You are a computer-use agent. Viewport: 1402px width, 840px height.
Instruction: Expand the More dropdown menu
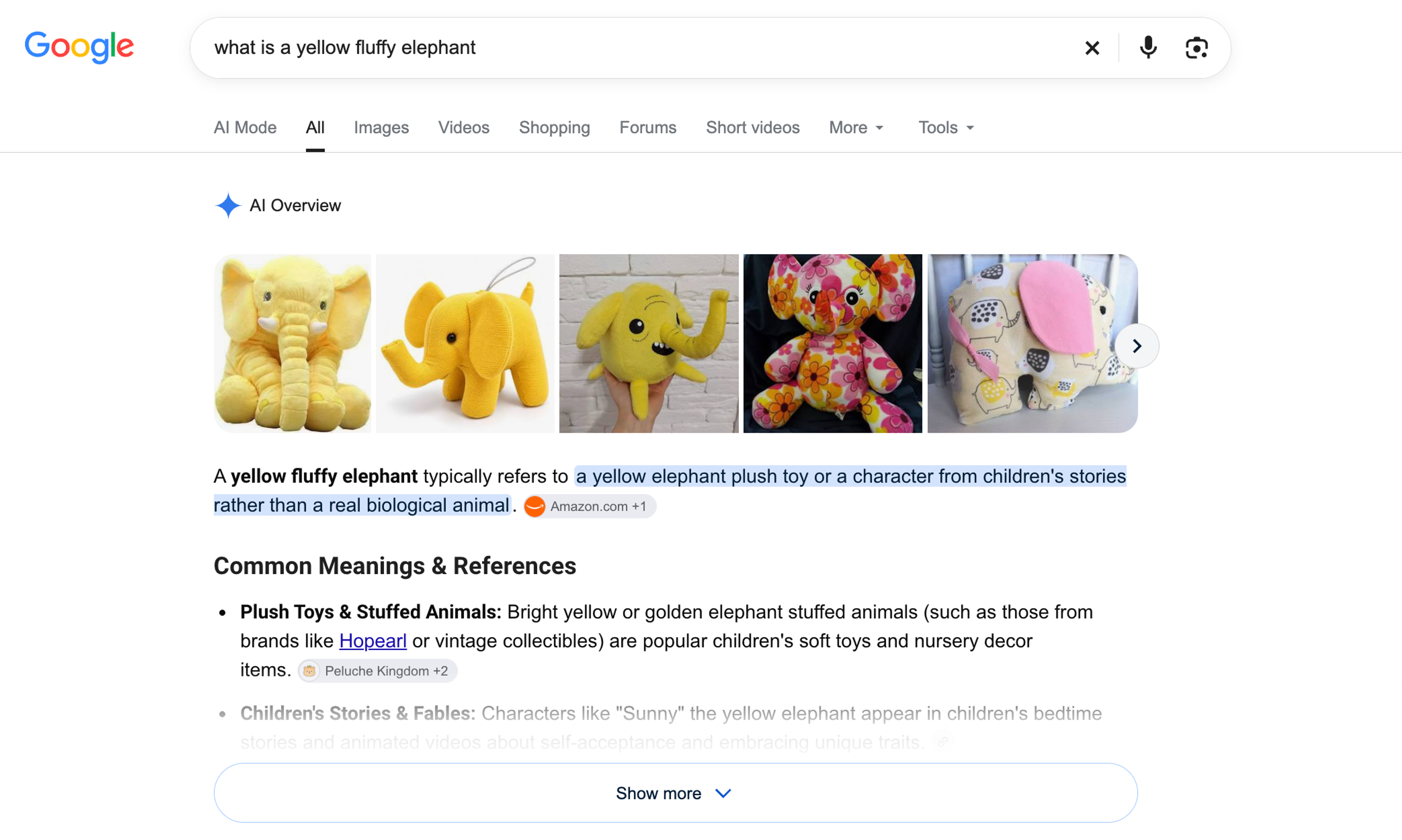pyautogui.click(x=856, y=127)
